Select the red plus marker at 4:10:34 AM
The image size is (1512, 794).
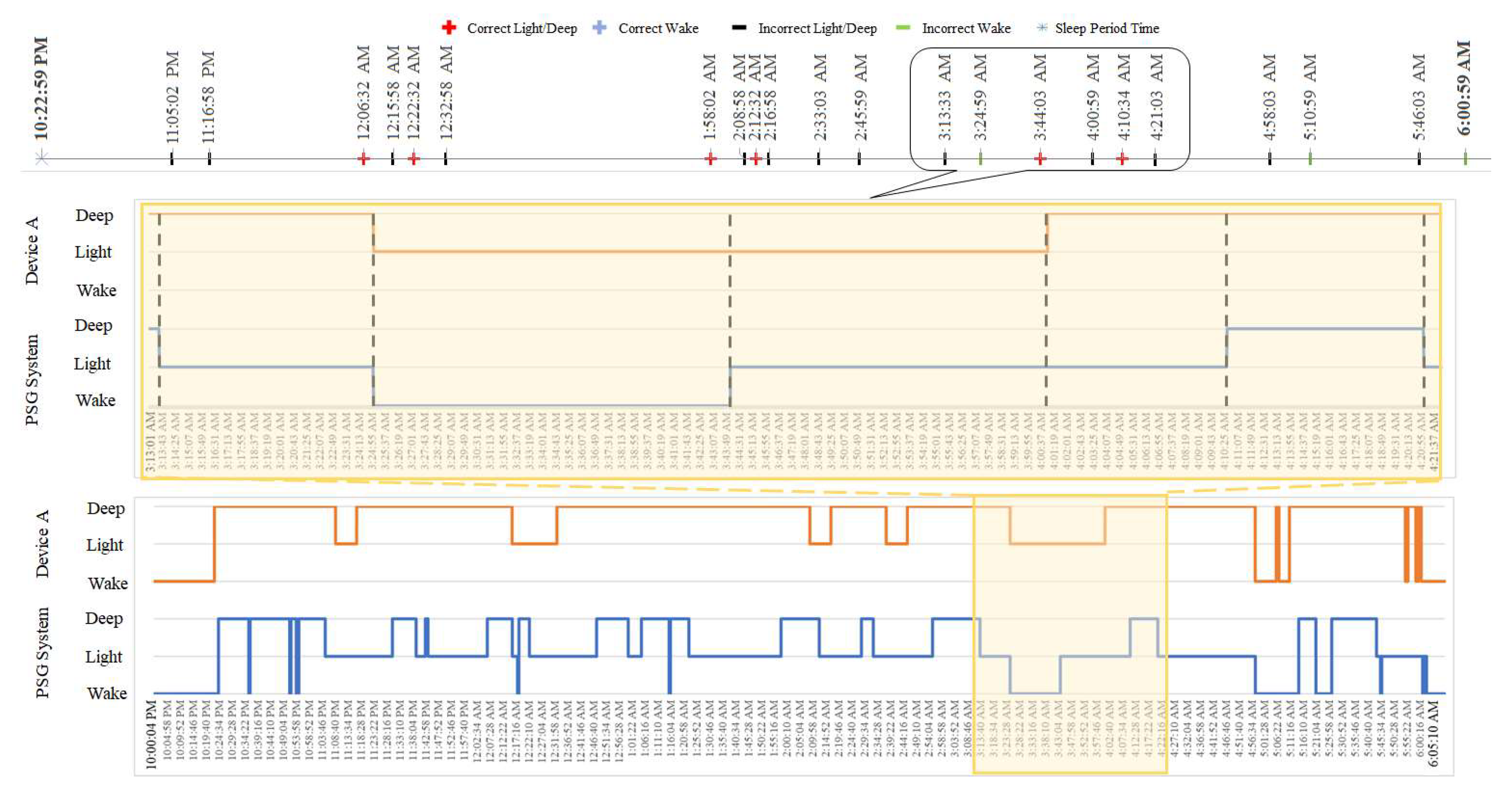tap(1122, 159)
